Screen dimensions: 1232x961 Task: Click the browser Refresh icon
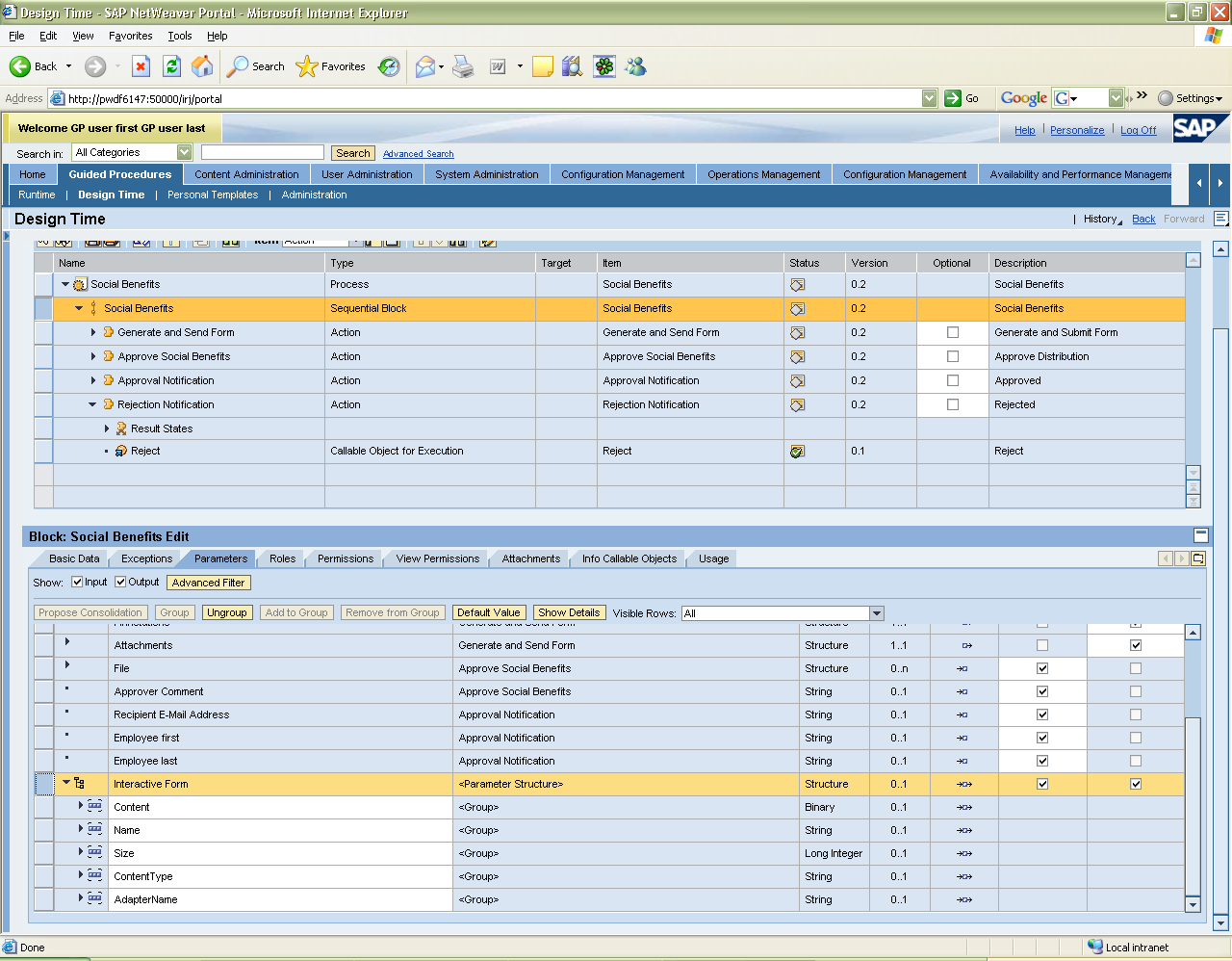click(171, 66)
